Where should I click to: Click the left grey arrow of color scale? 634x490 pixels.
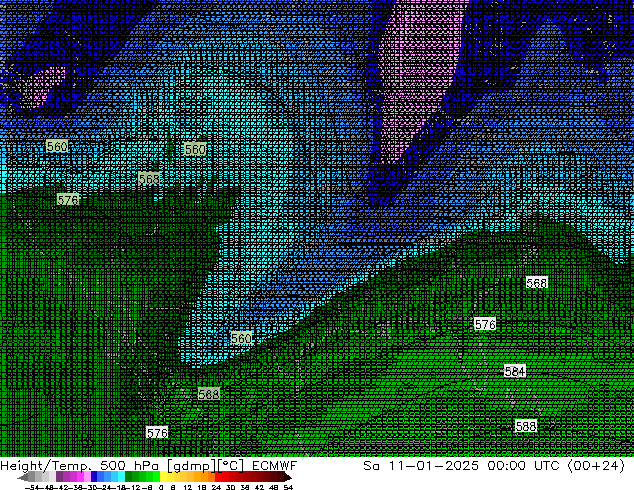22,477
